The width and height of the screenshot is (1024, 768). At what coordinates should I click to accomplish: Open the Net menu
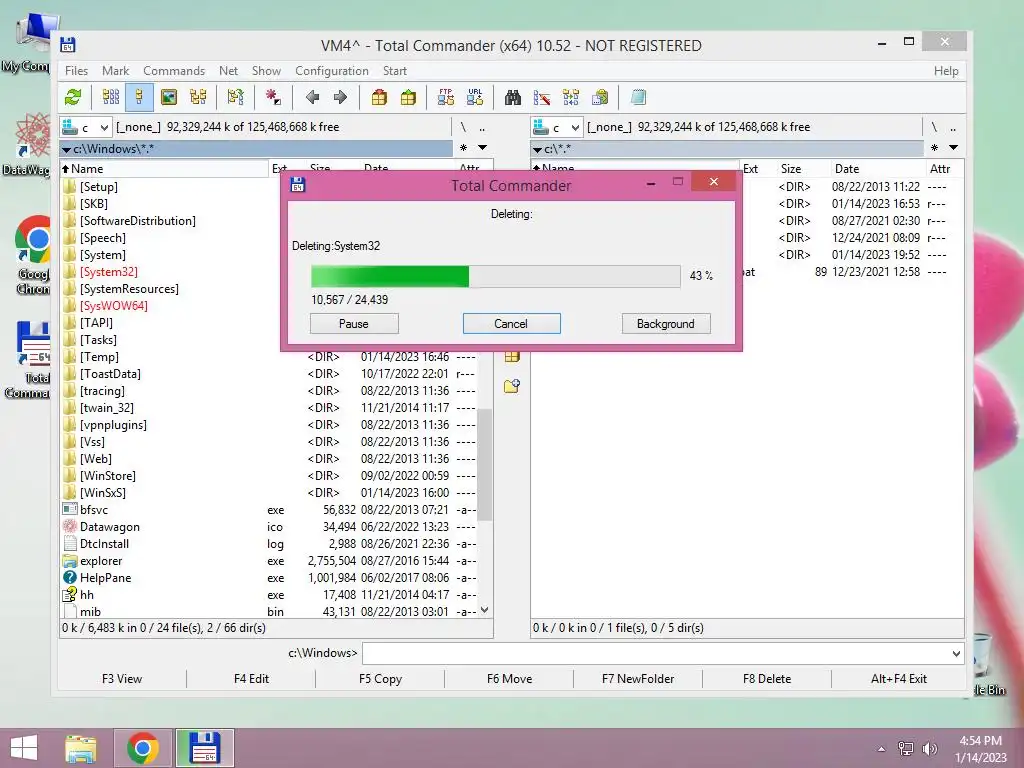(x=229, y=71)
